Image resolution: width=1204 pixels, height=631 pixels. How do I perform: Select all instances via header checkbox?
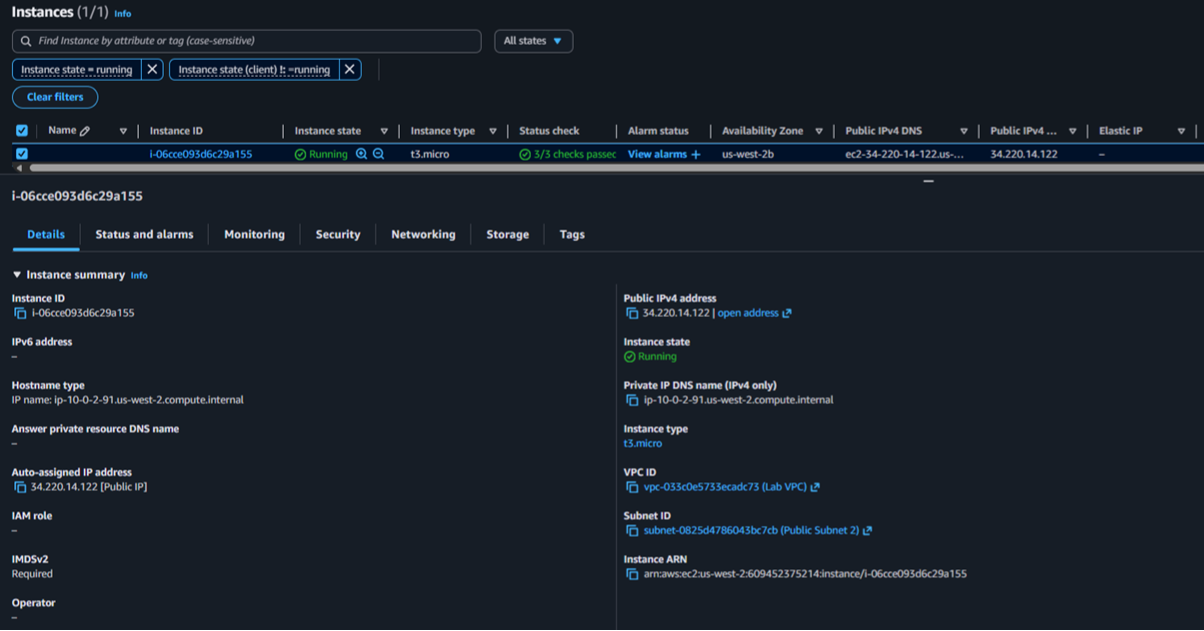coord(22,130)
